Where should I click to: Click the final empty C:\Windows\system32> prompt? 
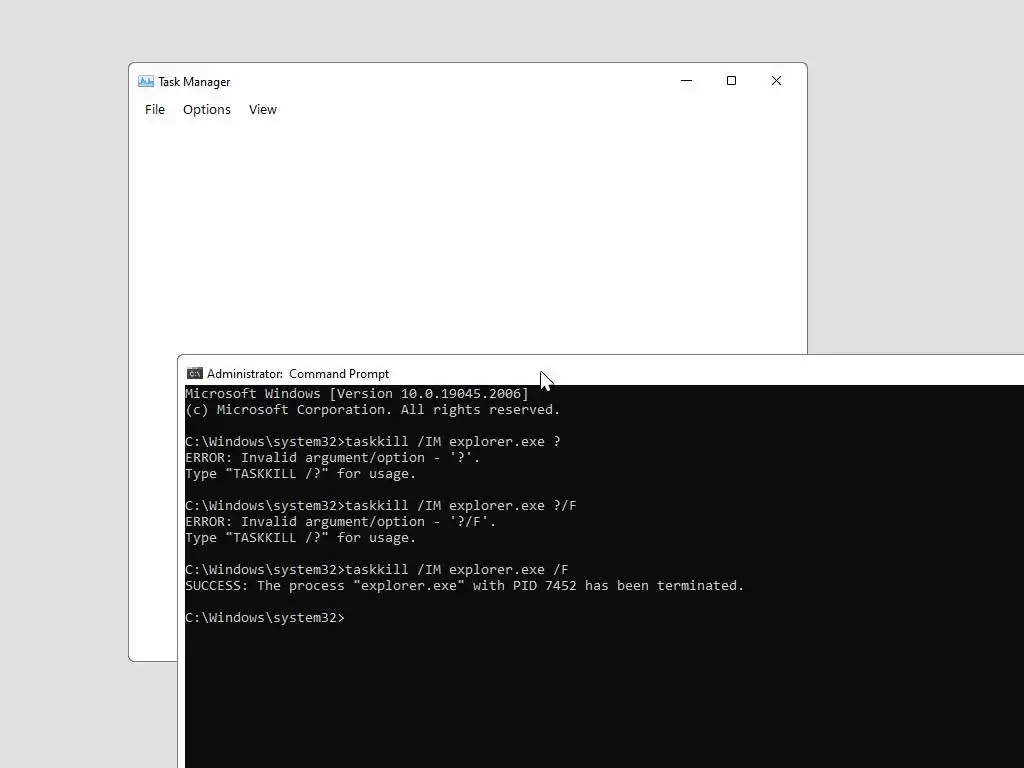(264, 618)
